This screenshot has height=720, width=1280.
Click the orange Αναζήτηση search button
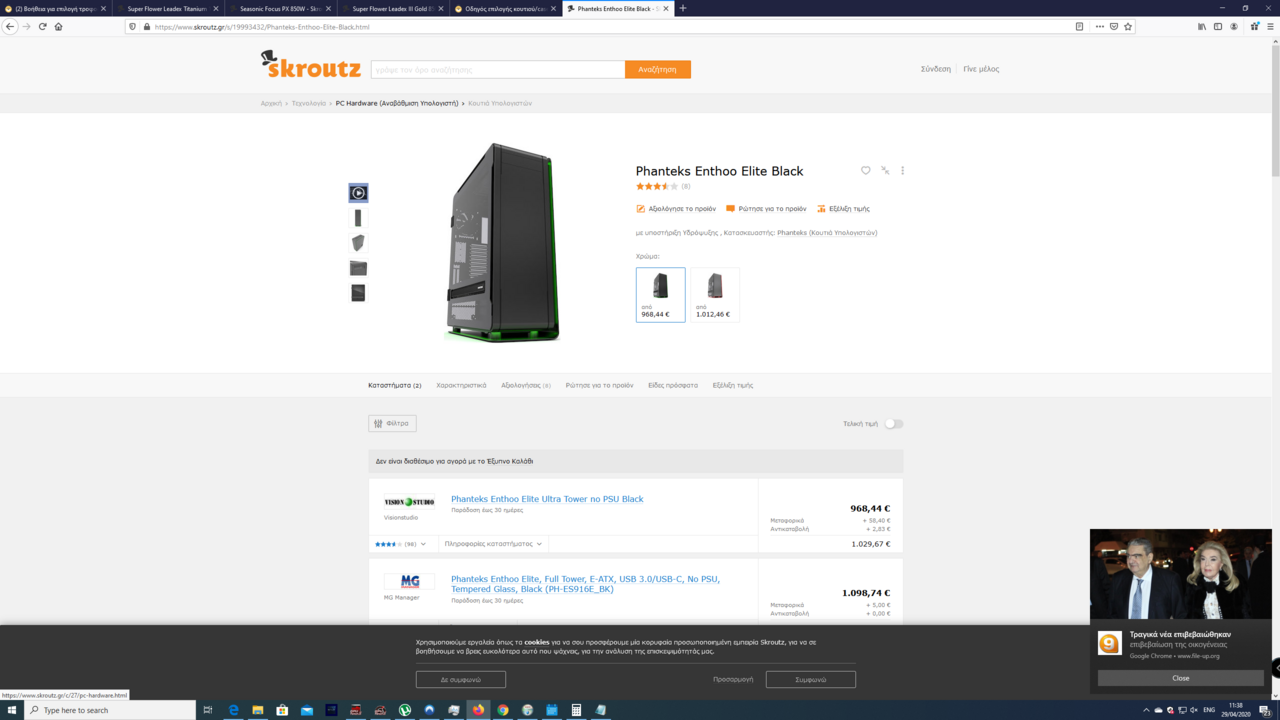[657, 70]
